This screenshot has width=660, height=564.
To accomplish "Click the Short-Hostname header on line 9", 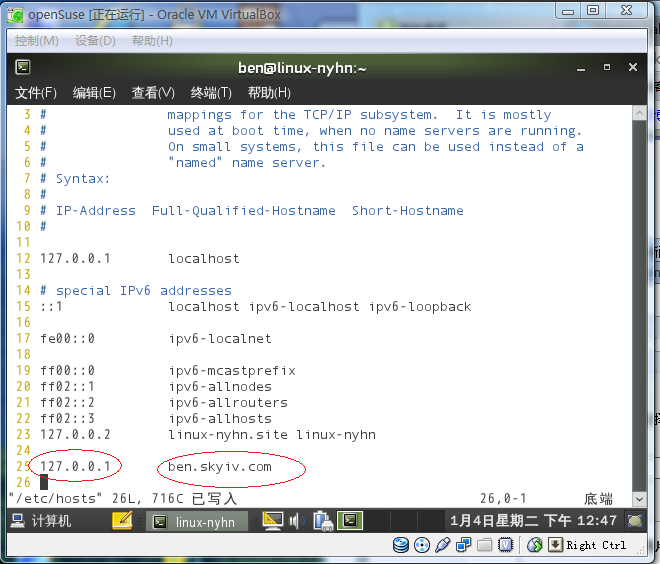I will [x=408, y=210].
